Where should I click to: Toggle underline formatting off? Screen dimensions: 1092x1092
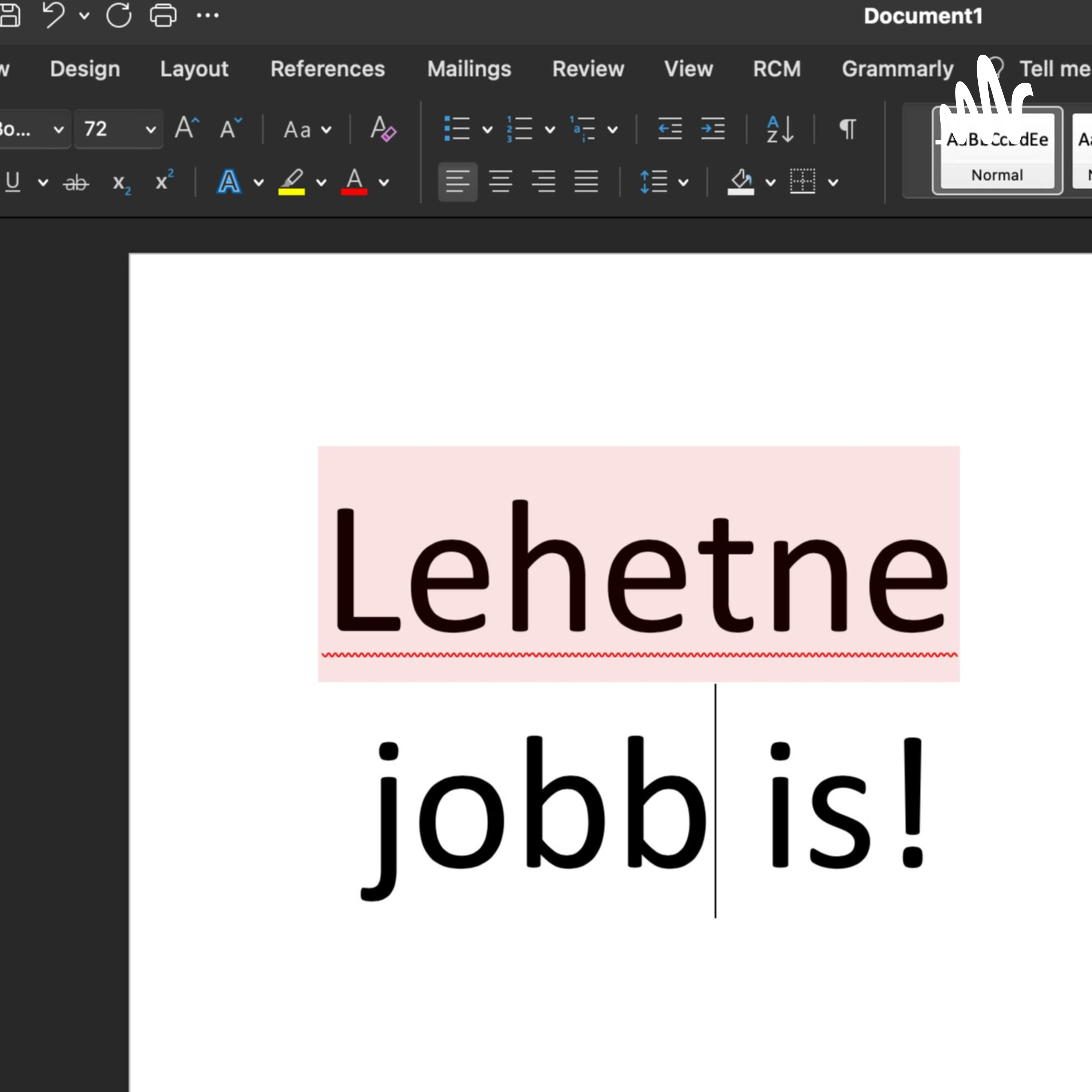coord(12,182)
